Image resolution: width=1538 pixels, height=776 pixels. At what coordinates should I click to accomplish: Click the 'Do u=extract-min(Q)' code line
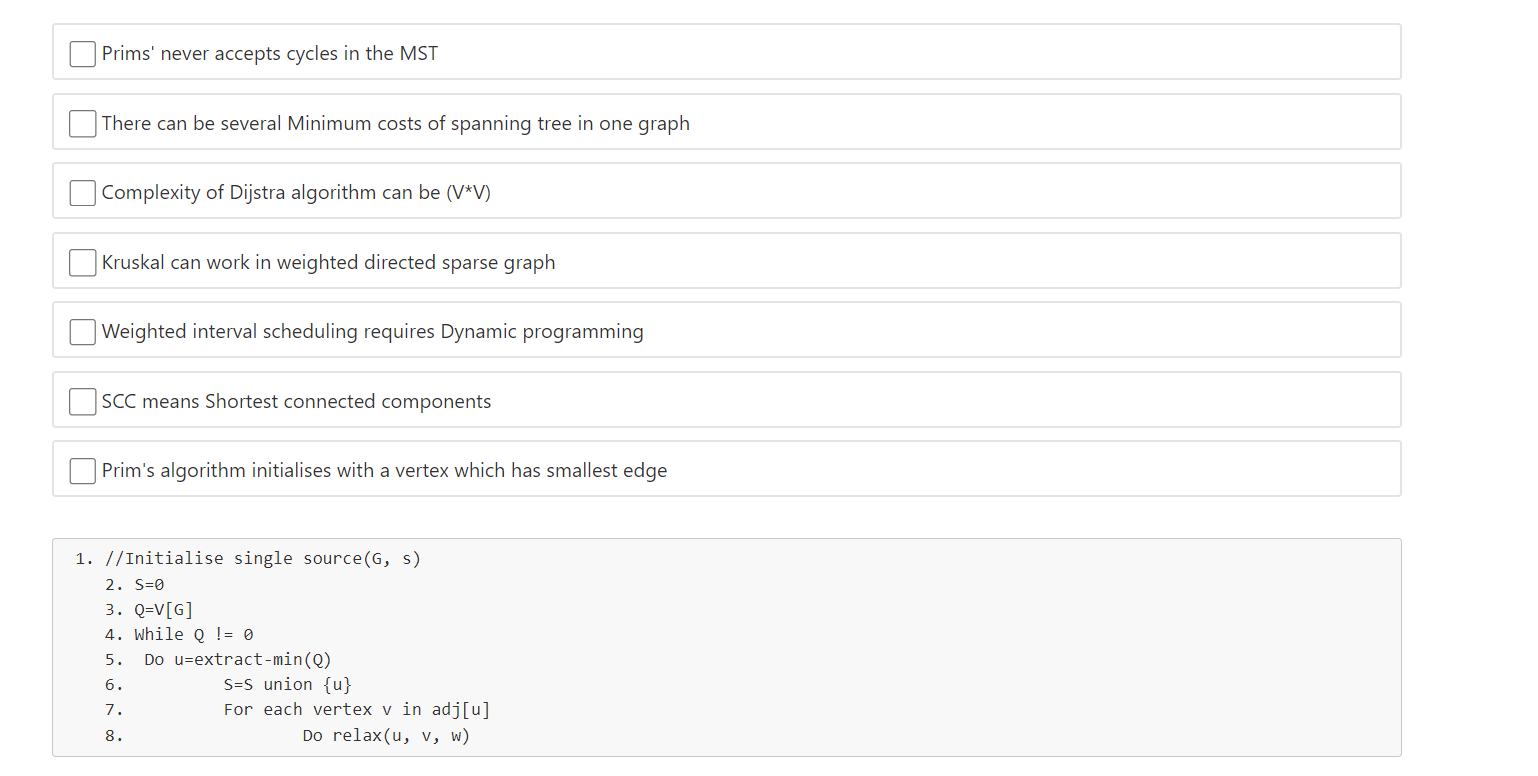[x=238, y=660]
